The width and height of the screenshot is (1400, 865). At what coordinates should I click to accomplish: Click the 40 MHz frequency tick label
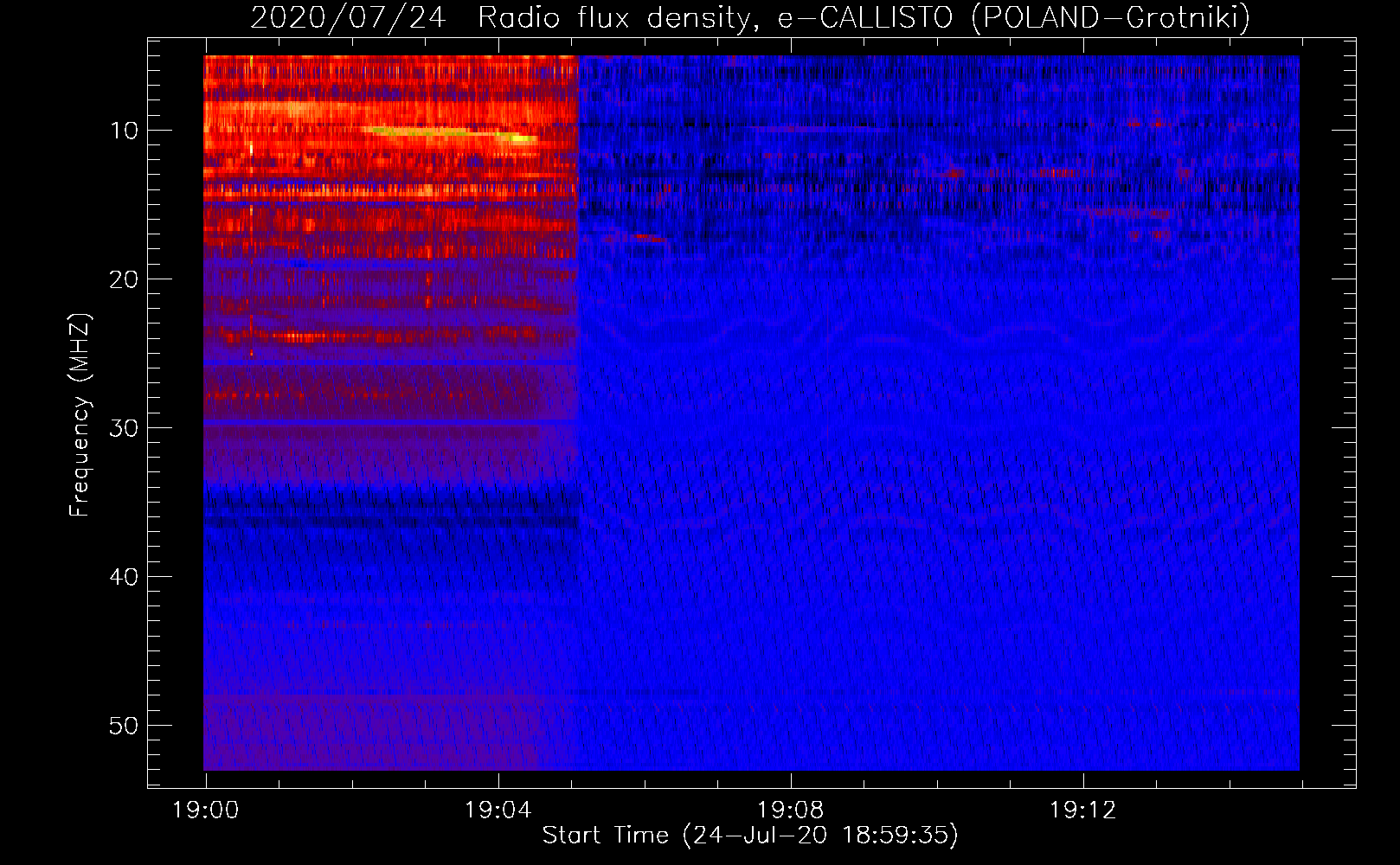point(125,577)
